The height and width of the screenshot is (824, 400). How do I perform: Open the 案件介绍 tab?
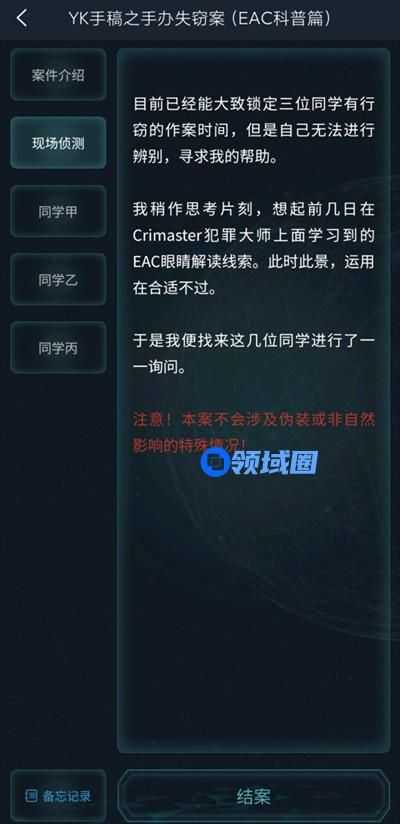(x=58, y=75)
